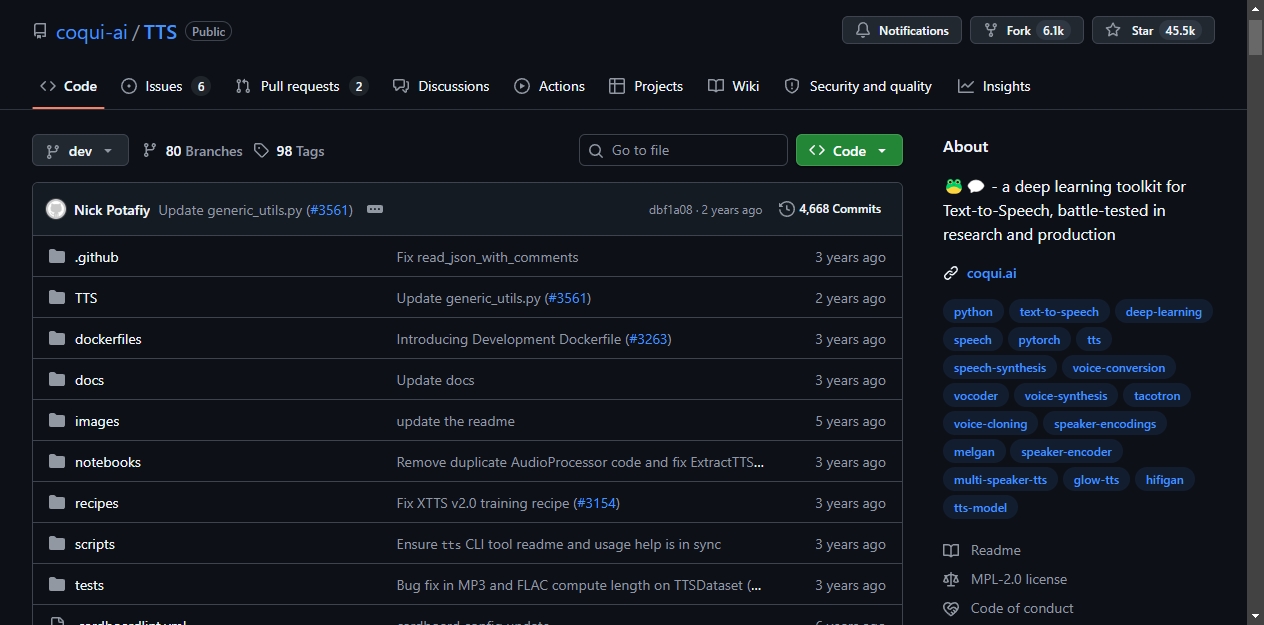Image resolution: width=1264 pixels, height=625 pixels.
Task: Click the tag icon next to 98 Tags
Action: tap(261, 150)
